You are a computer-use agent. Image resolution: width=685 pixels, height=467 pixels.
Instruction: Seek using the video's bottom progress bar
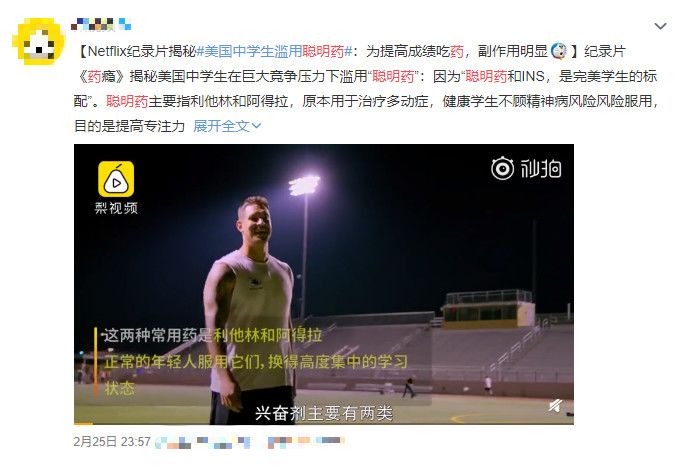click(324, 423)
